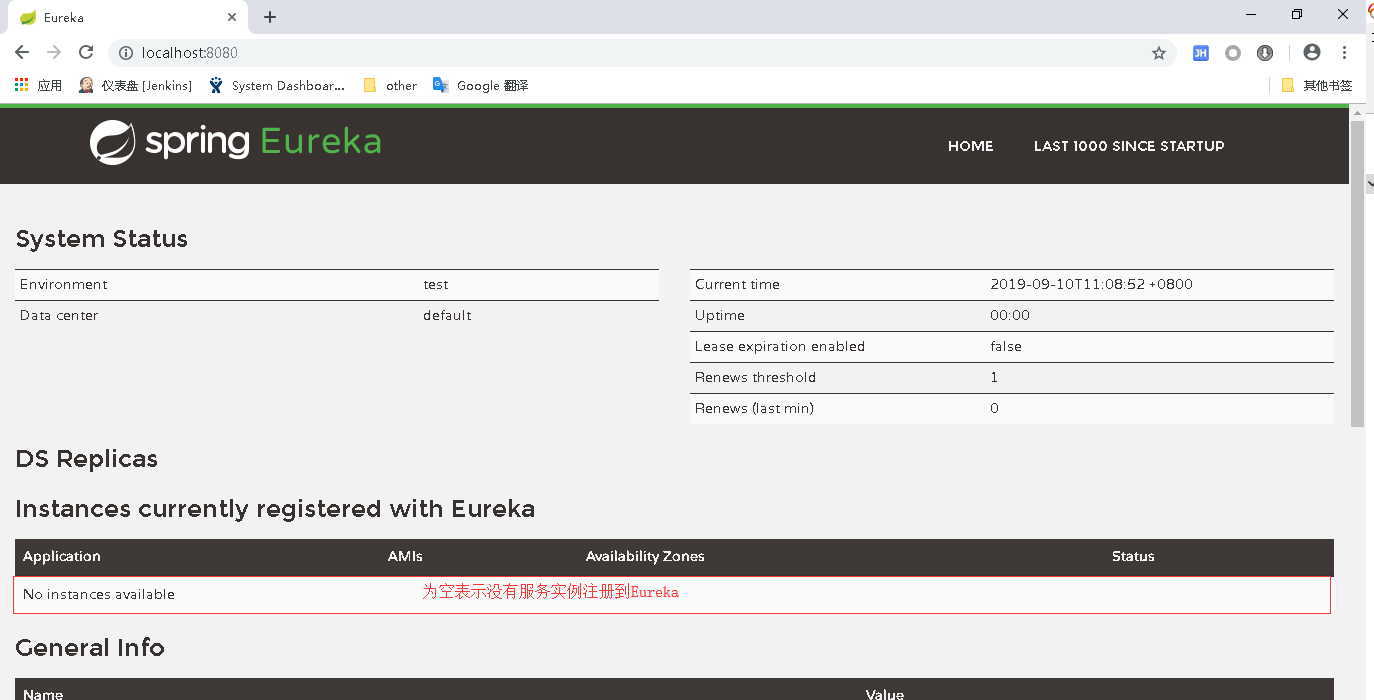Close the Eureka browser tab

click(x=232, y=17)
